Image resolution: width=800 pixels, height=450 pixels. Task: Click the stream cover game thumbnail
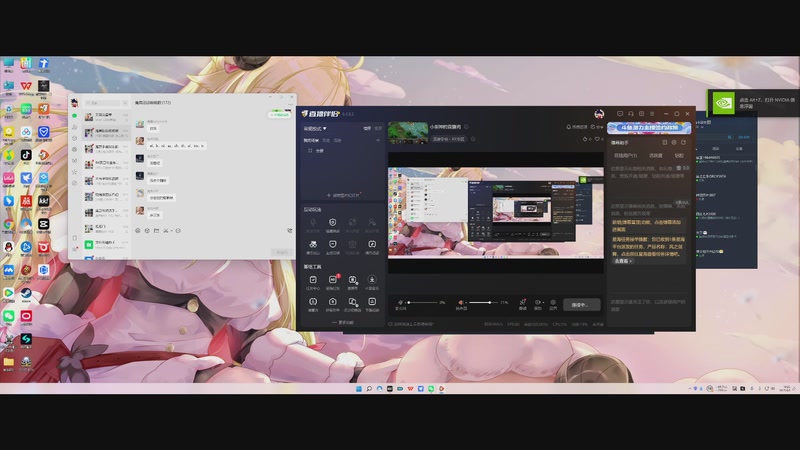tap(408, 133)
